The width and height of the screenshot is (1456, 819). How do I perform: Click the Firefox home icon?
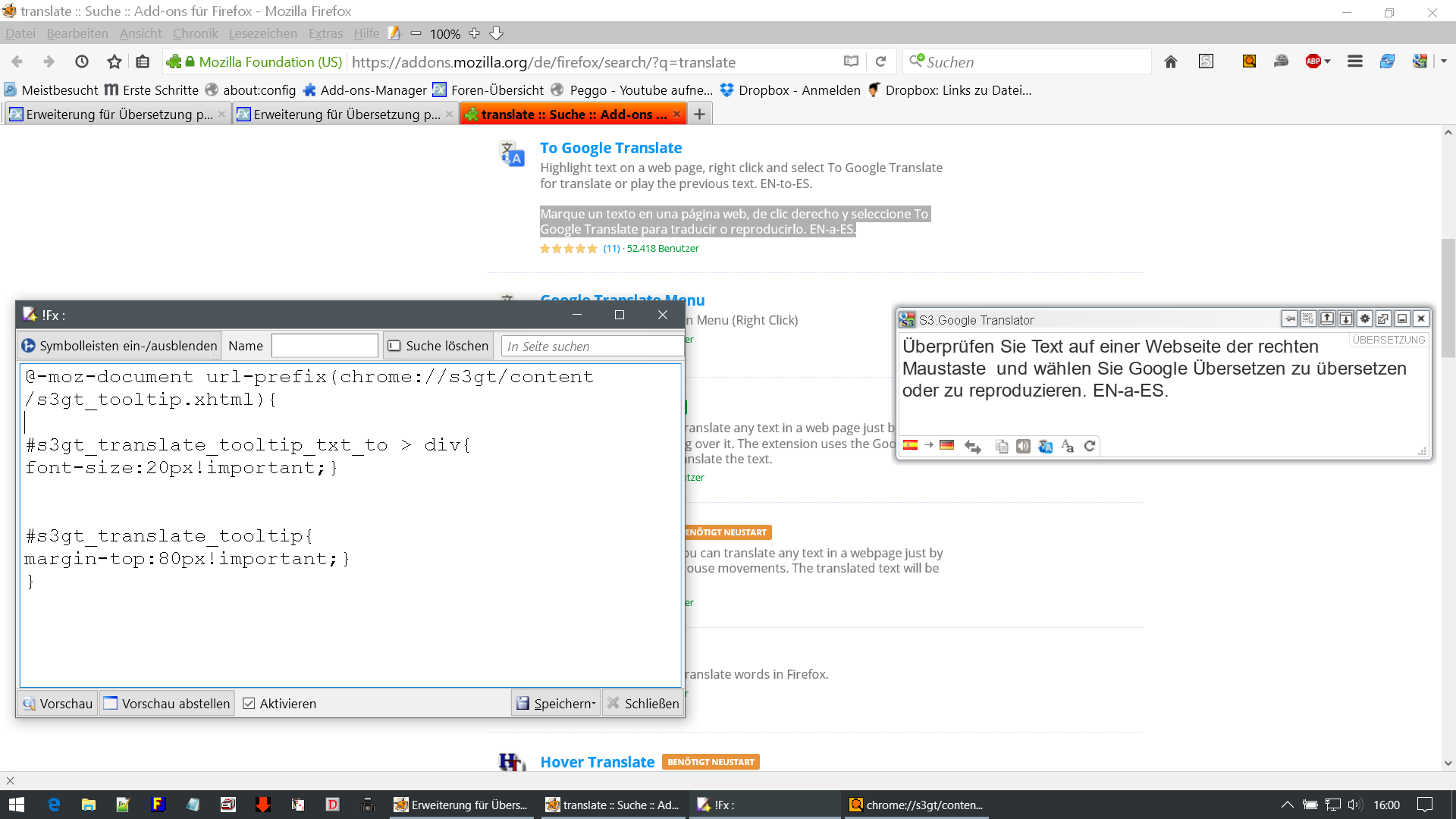(1171, 62)
